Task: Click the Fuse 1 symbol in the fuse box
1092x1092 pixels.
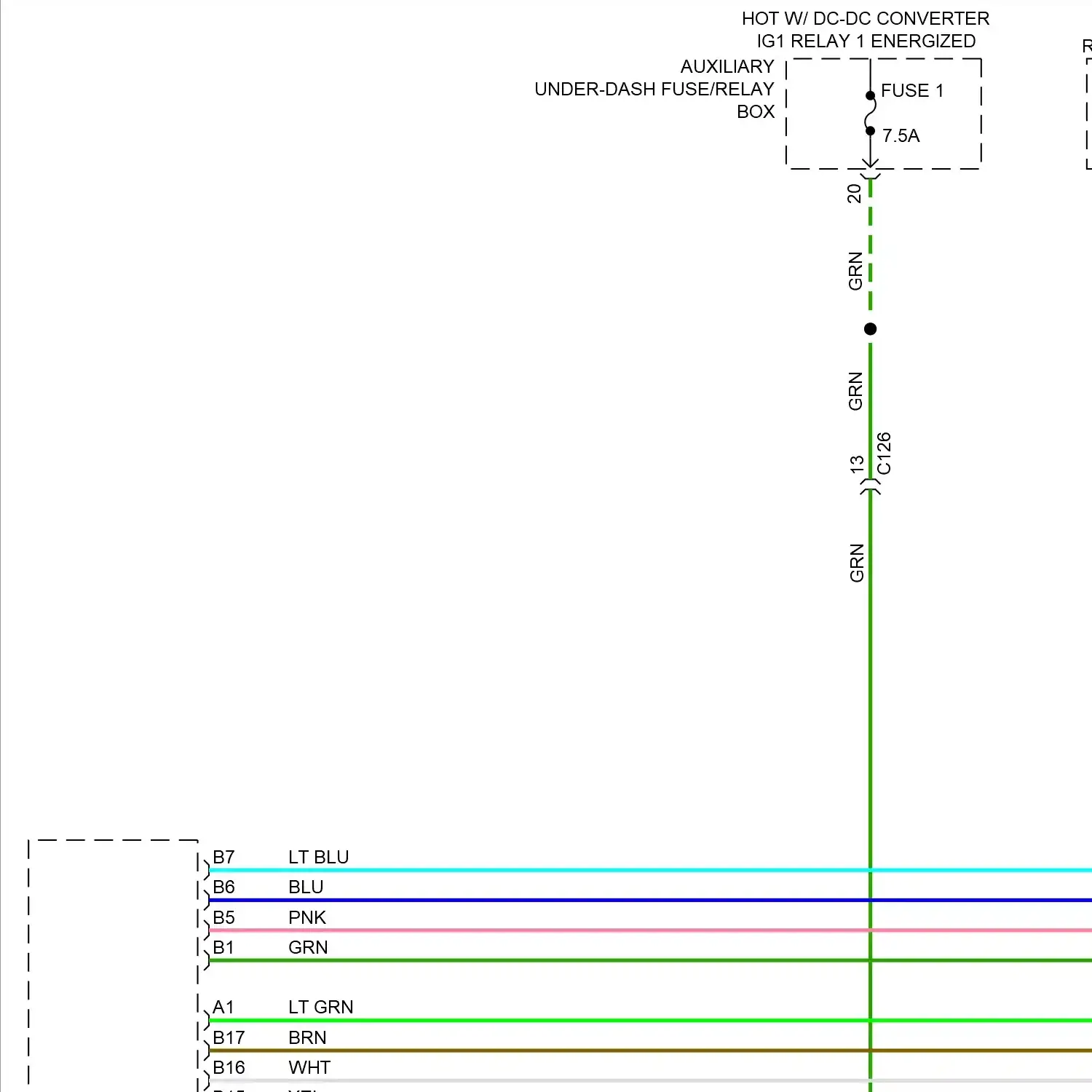Action: (870, 114)
